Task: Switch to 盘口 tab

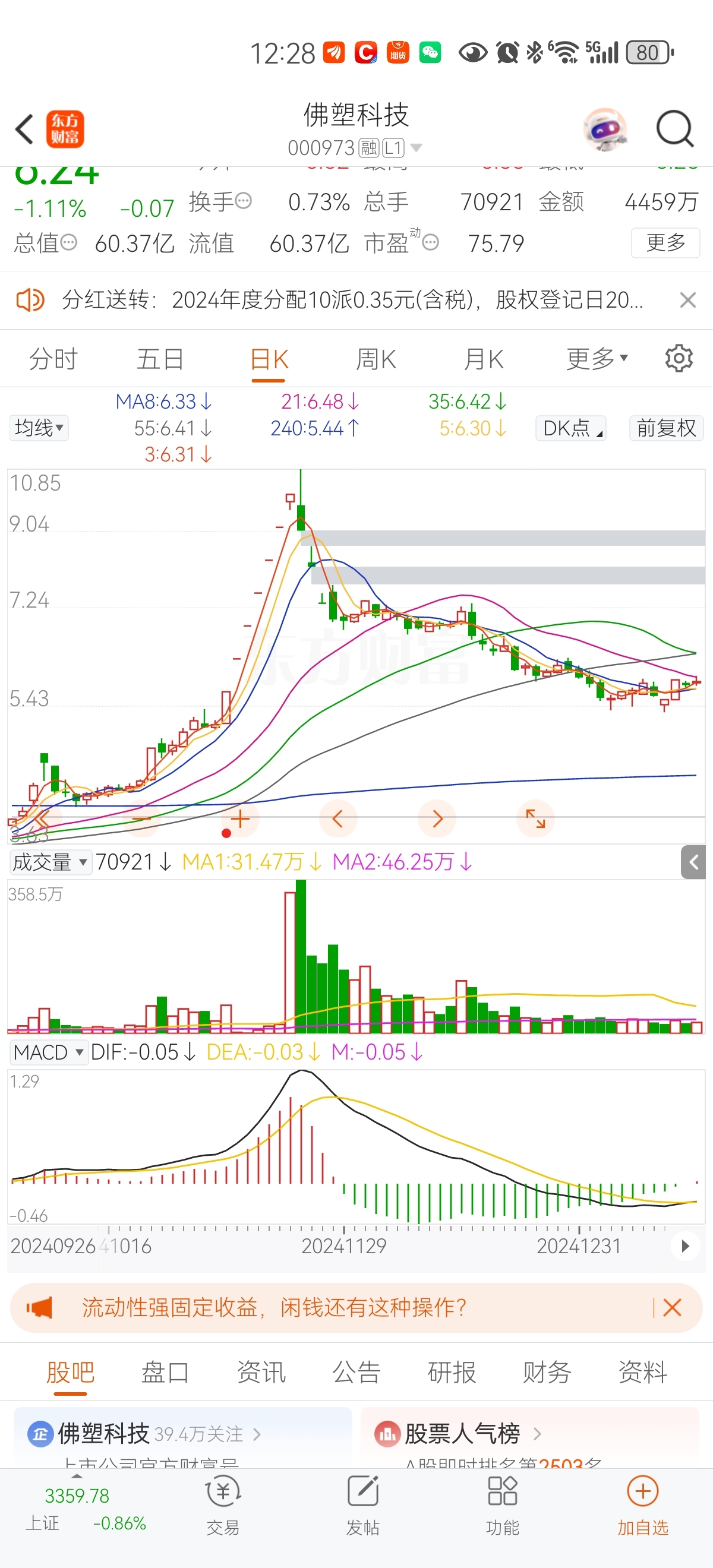Action: (166, 1372)
